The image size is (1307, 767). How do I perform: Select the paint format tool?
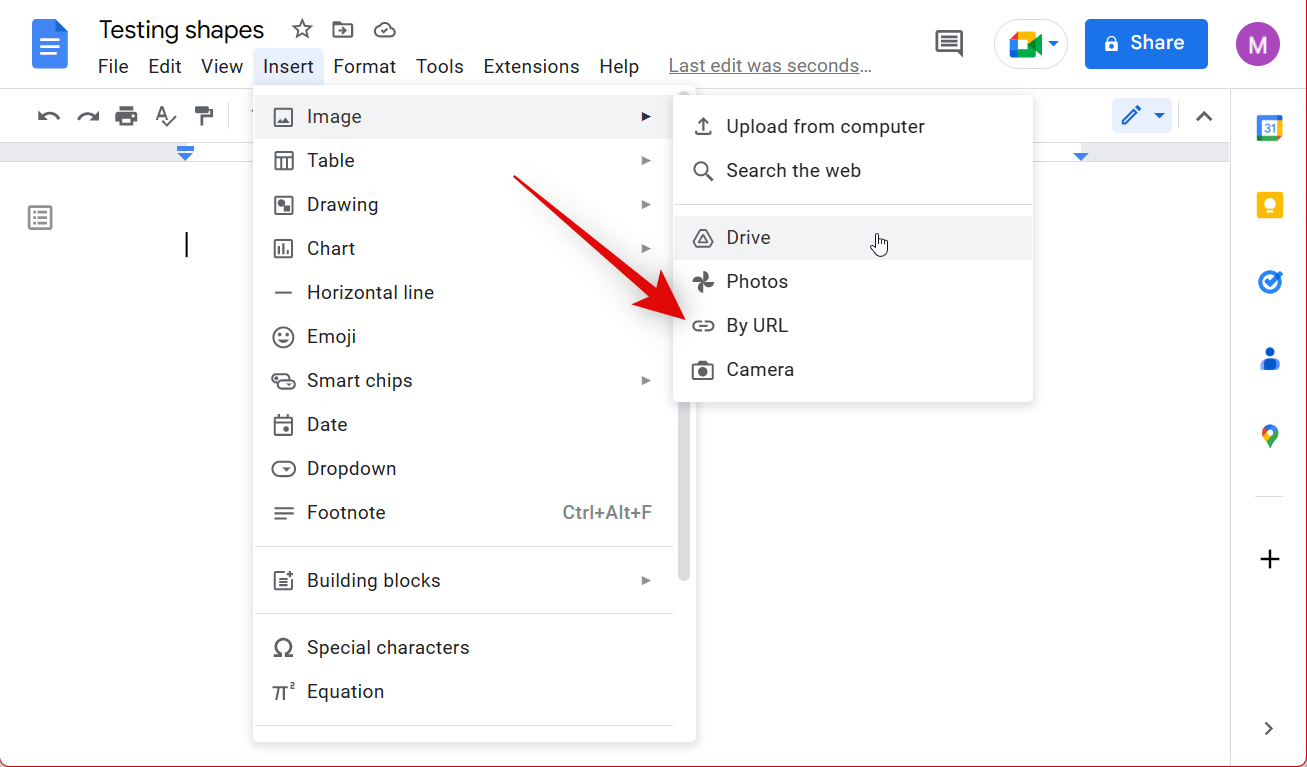[x=204, y=116]
